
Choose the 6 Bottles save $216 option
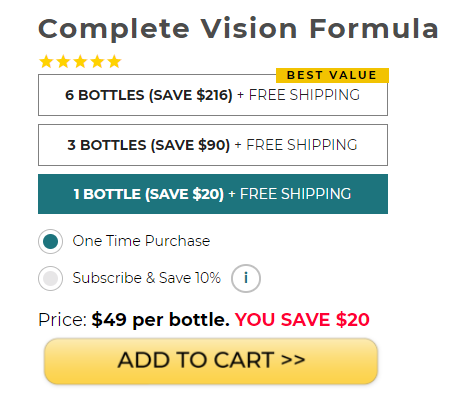coord(213,95)
